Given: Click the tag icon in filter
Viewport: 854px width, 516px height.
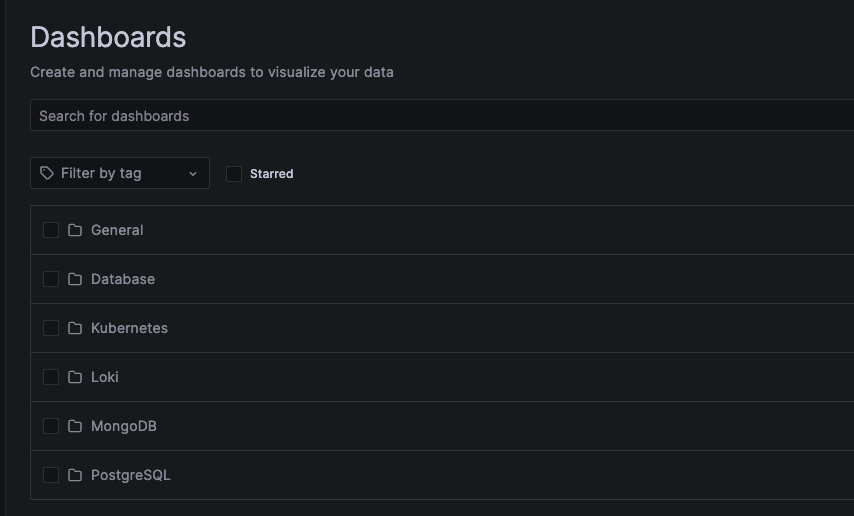Looking at the screenshot, I should pyautogui.click(x=47, y=173).
